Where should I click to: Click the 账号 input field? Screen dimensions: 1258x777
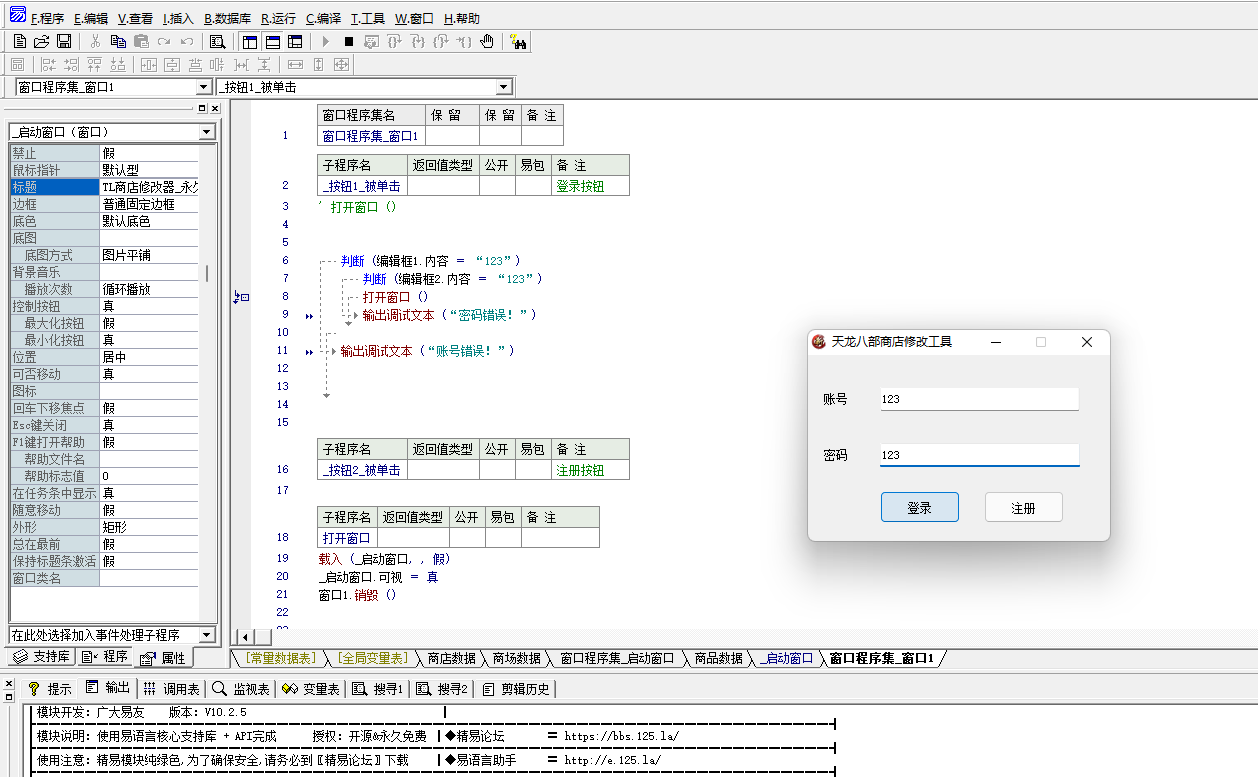click(x=978, y=399)
